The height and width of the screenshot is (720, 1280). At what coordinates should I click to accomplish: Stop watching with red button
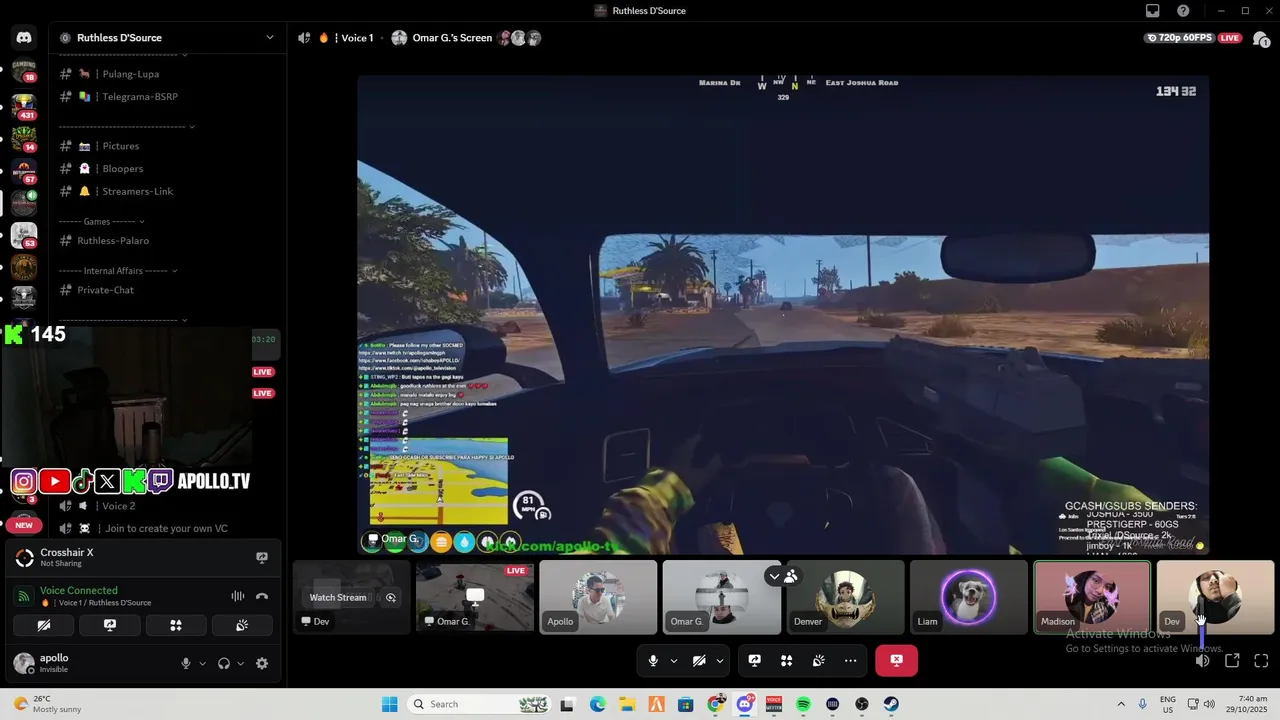896,660
